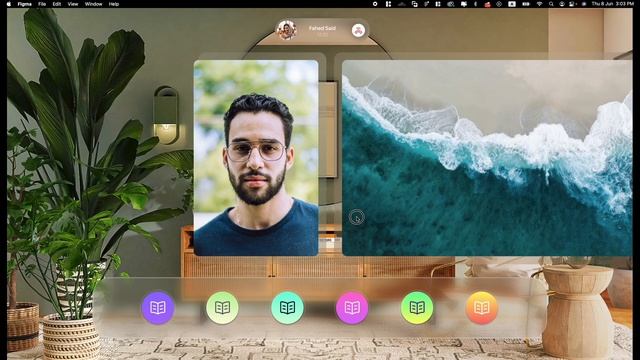Click the purple book icon in the dock

tap(158, 308)
